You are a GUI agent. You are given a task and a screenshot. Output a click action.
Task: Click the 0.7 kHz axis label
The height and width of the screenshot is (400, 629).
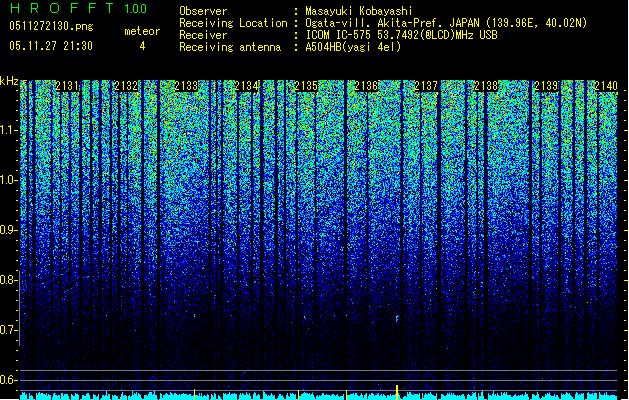coord(9,330)
